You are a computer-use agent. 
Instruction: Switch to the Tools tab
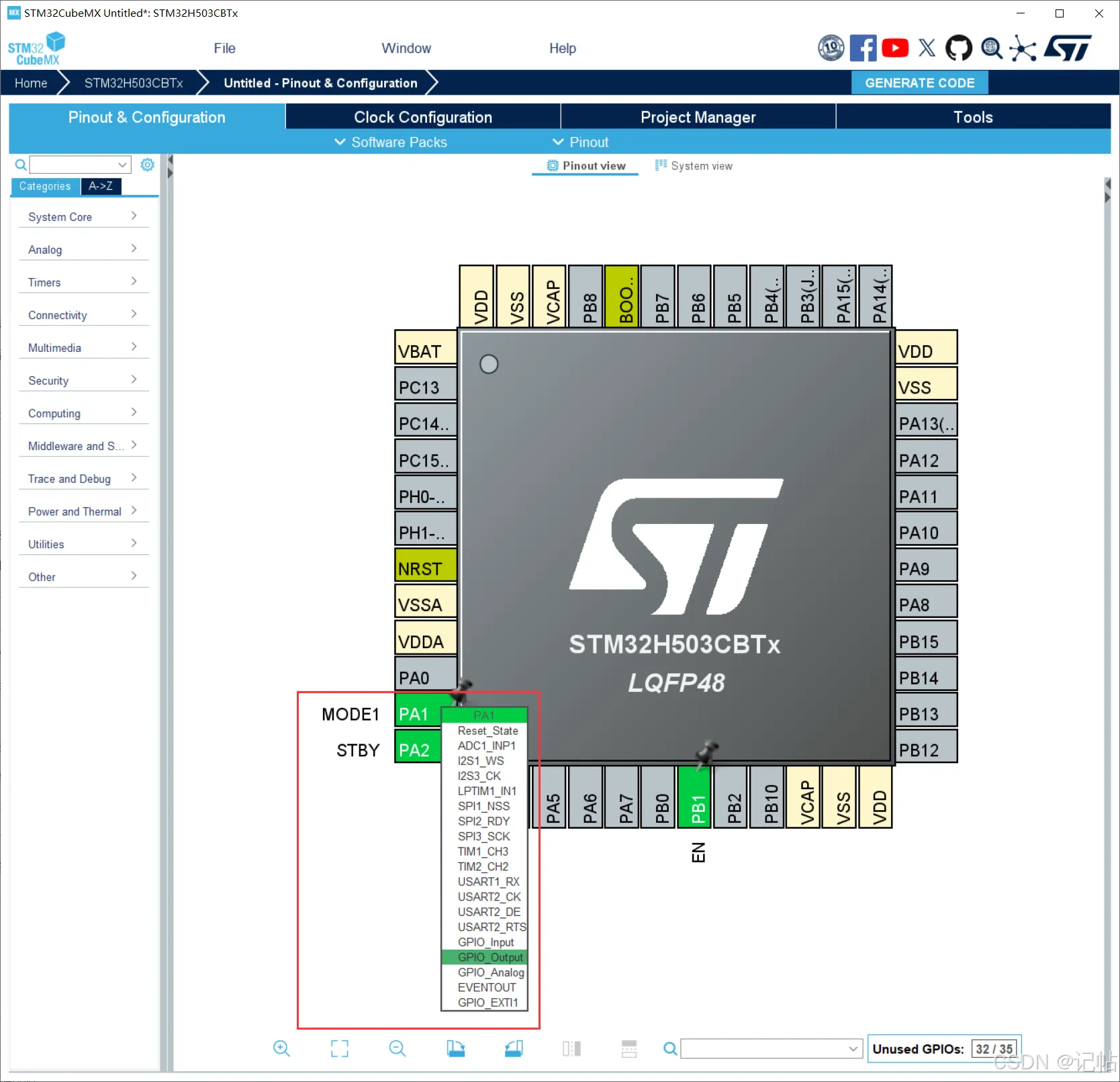(x=973, y=117)
